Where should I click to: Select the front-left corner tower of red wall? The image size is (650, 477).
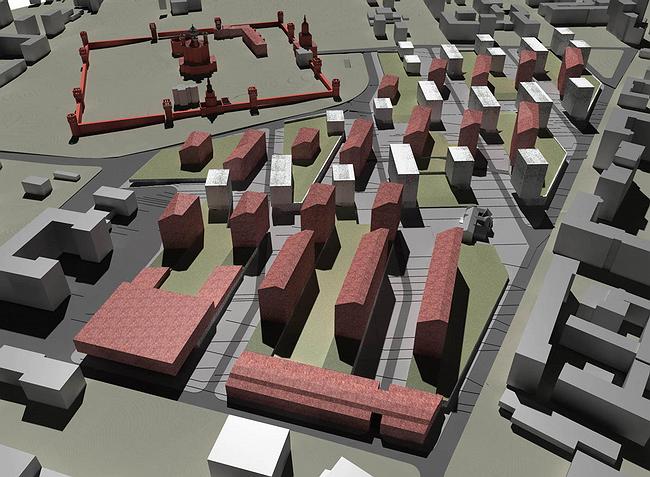[73, 122]
